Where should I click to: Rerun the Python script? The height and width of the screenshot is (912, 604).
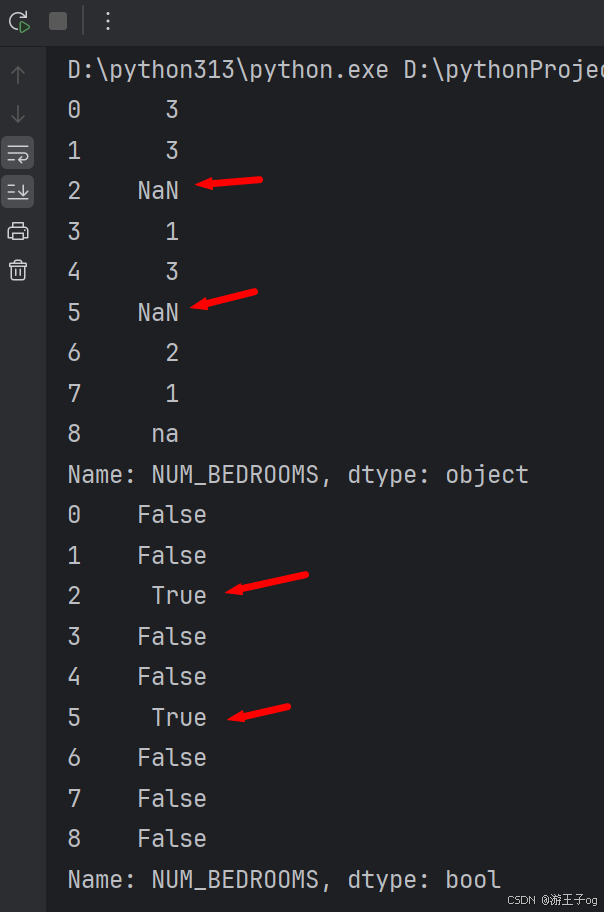point(19,20)
